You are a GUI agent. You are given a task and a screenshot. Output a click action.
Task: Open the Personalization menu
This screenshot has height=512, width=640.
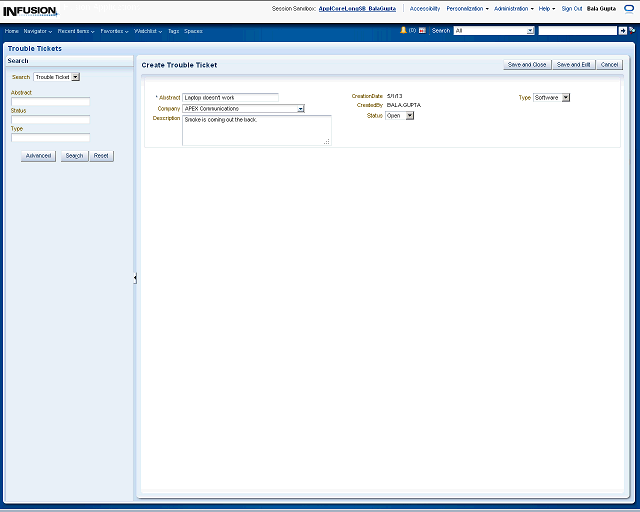[x=467, y=8]
